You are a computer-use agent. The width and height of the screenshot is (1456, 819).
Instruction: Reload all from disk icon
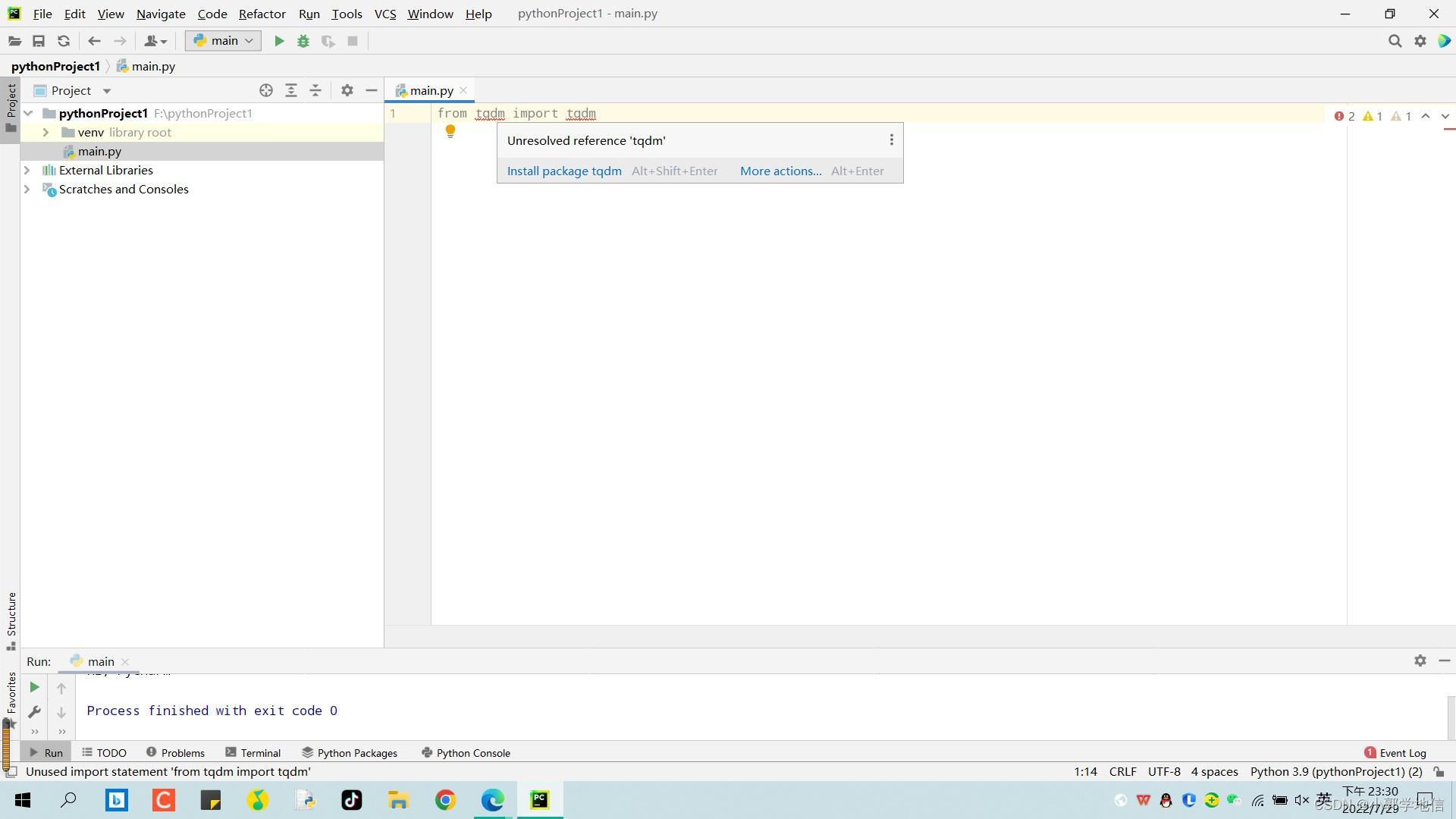click(x=64, y=41)
